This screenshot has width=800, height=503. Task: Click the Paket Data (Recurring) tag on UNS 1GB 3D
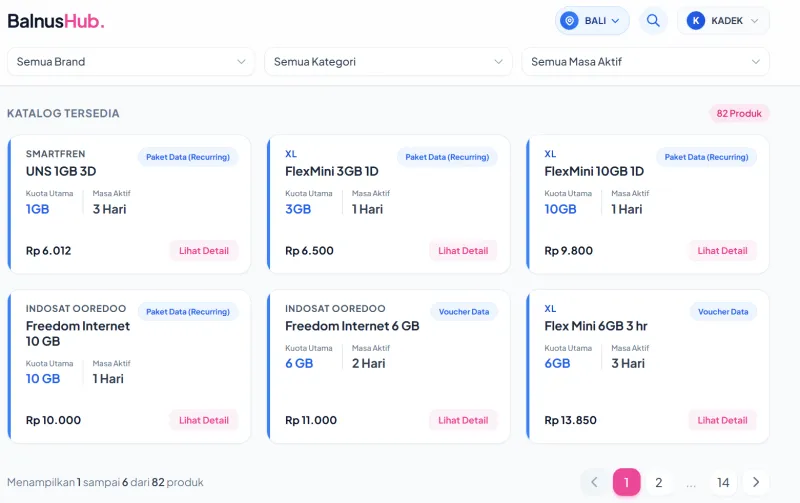pyautogui.click(x=188, y=157)
